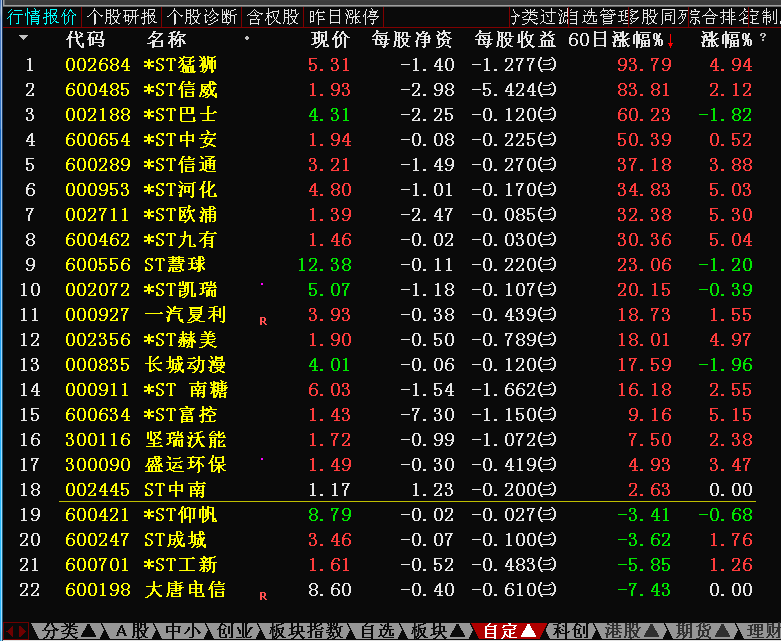
Task: Select the stock name *ST凯瑞
Action: tap(180, 290)
